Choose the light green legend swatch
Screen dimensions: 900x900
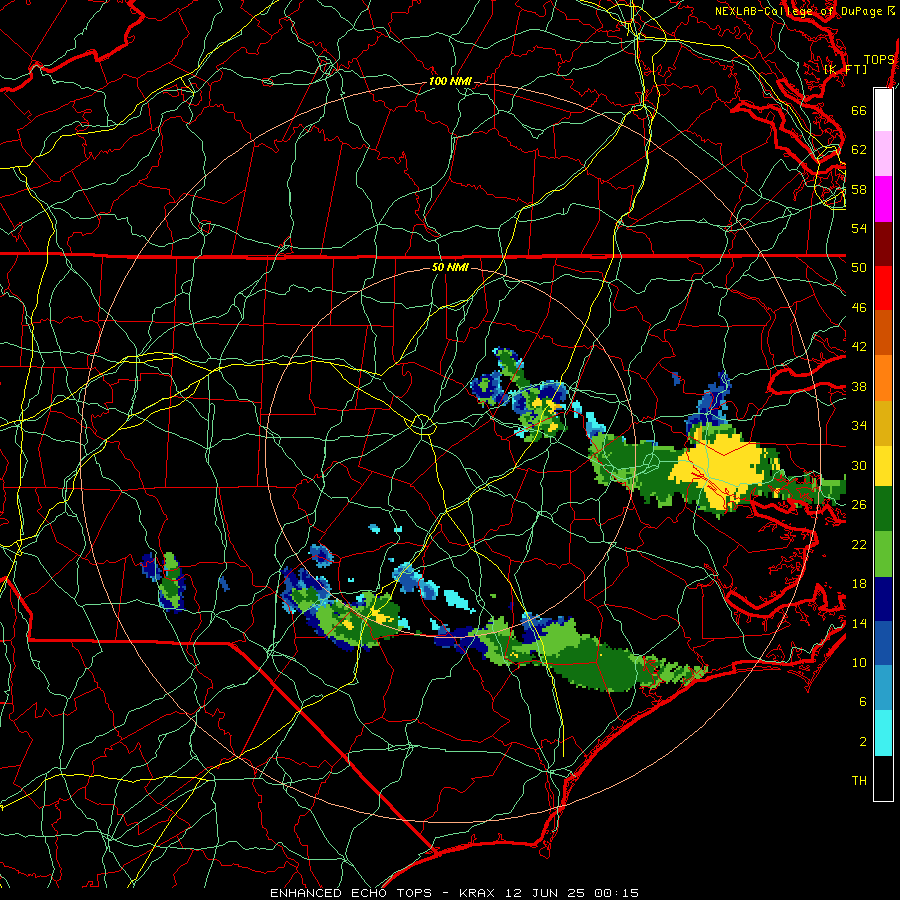click(883, 554)
